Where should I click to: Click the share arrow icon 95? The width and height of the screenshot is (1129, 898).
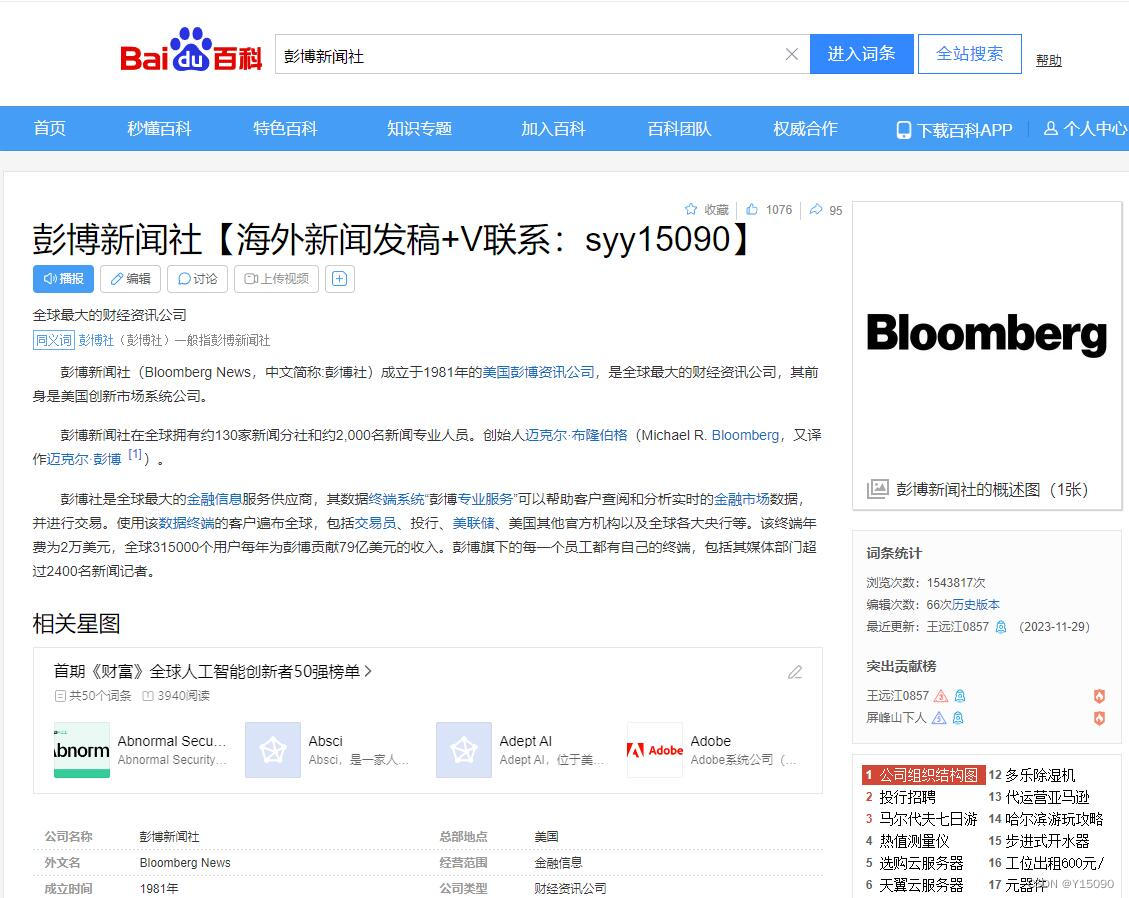[x=816, y=210]
